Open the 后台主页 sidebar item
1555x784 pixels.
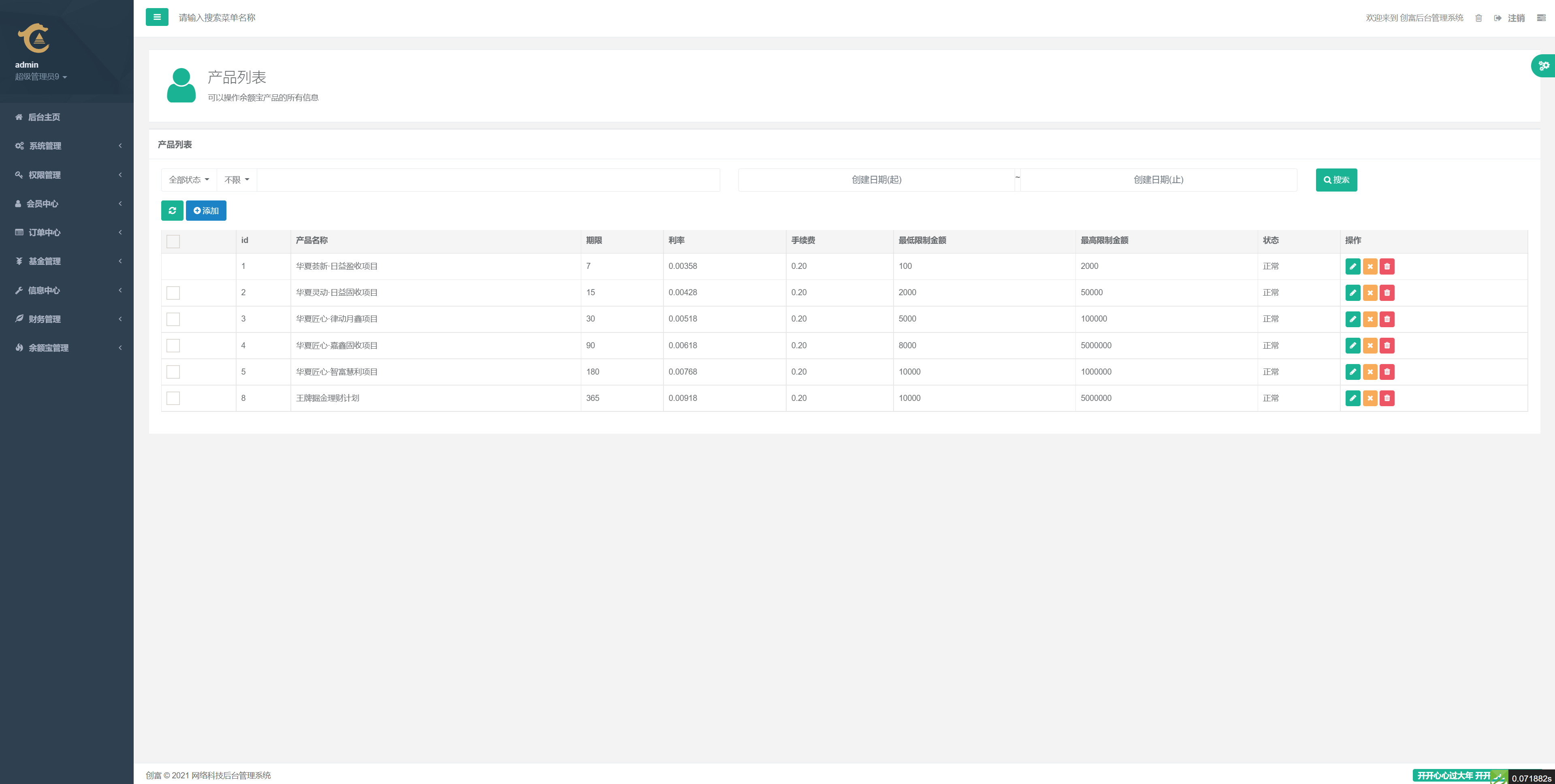[x=44, y=117]
